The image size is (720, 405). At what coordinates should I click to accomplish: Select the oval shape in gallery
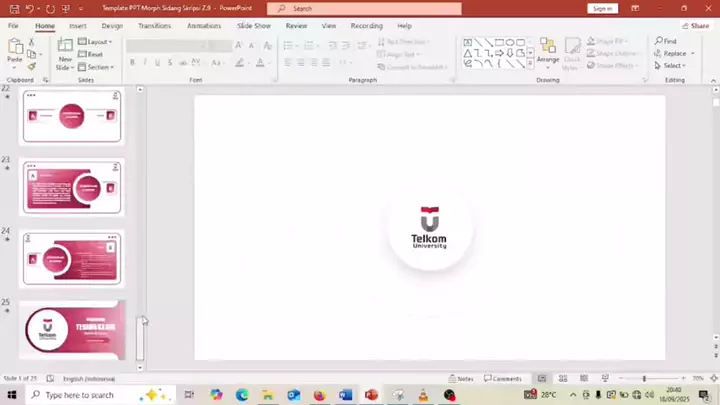[510, 42]
